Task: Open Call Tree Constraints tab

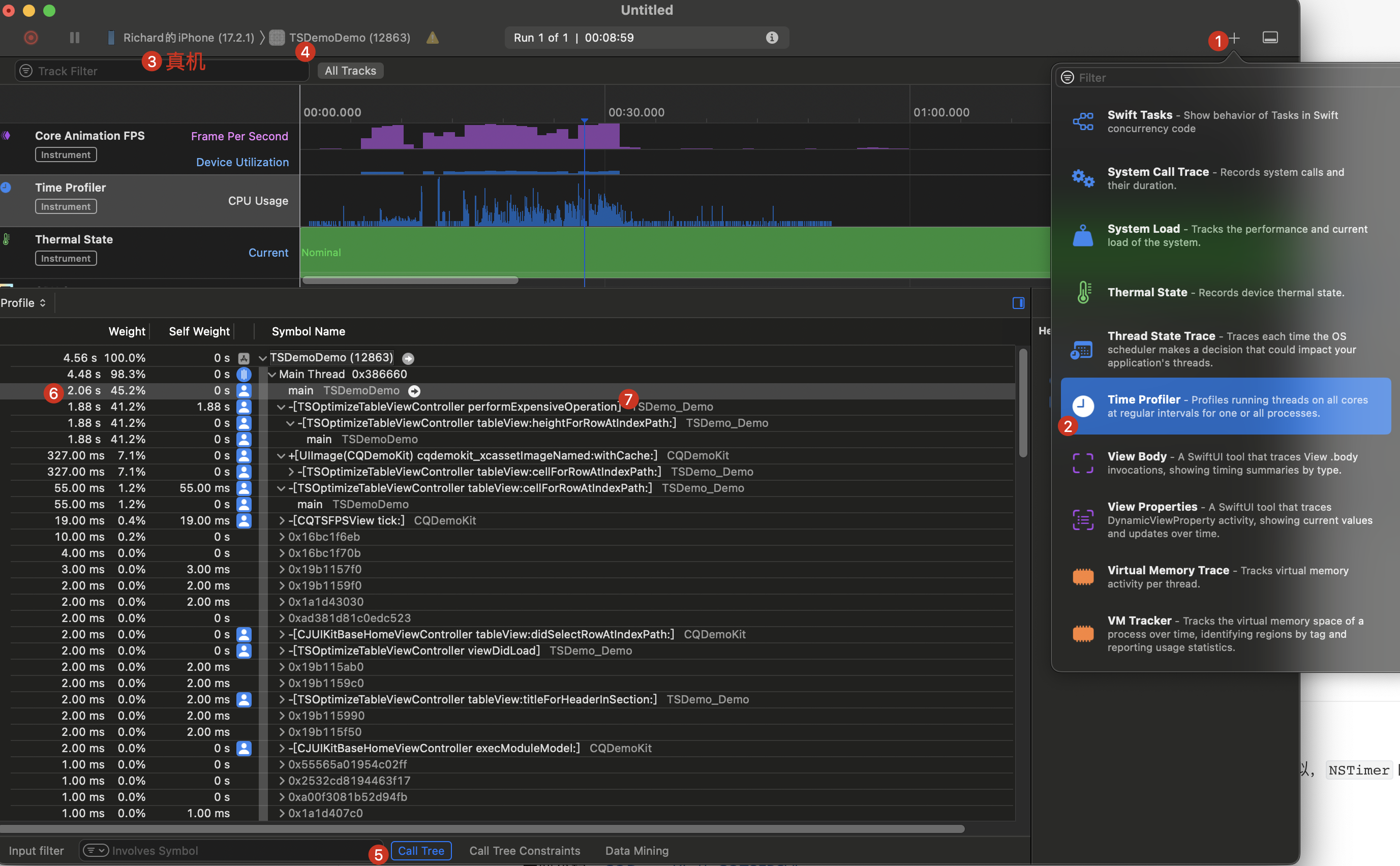Action: coord(525,851)
